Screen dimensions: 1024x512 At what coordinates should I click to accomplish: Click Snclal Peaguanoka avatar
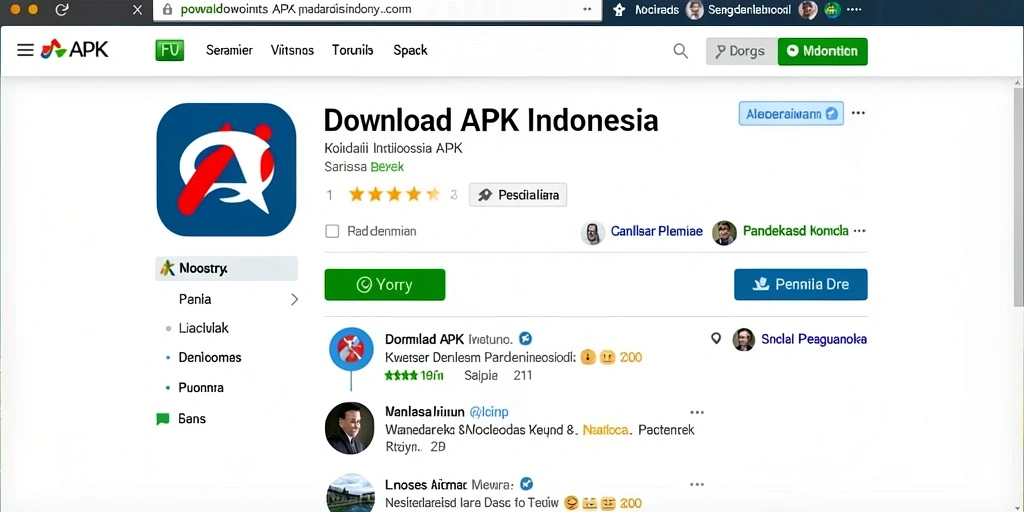pos(743,340)
